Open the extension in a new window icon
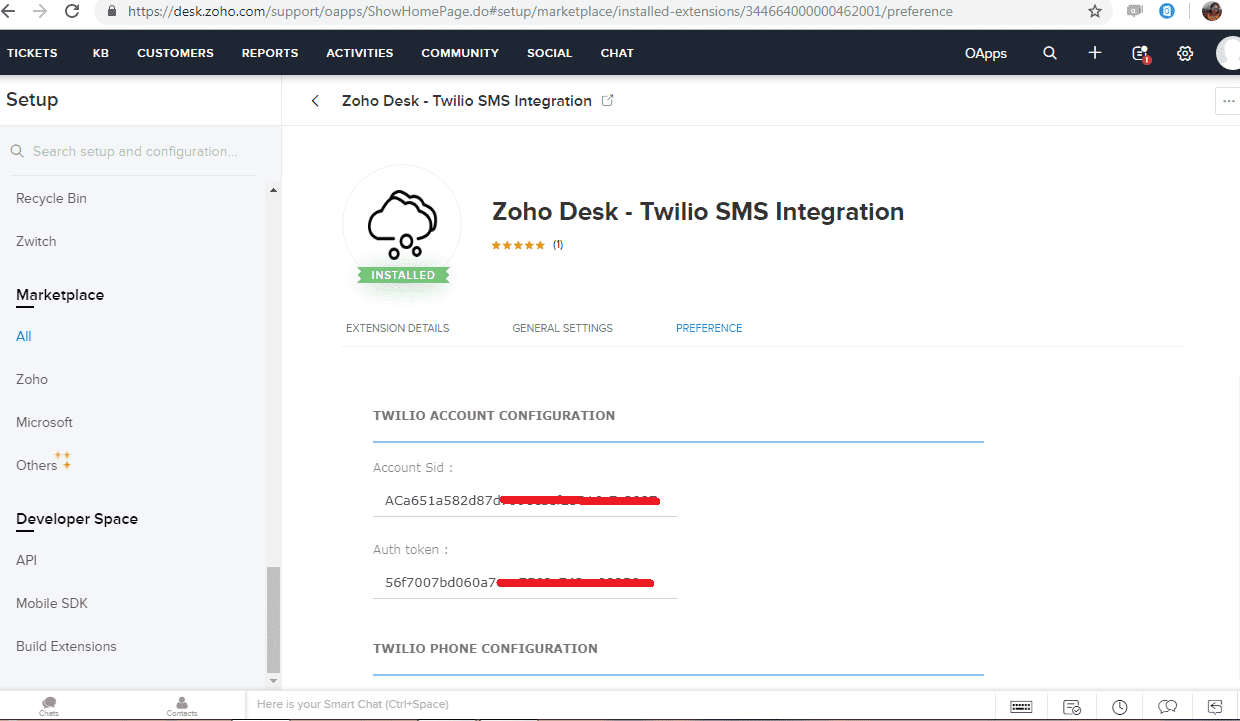 pos(607,100)
